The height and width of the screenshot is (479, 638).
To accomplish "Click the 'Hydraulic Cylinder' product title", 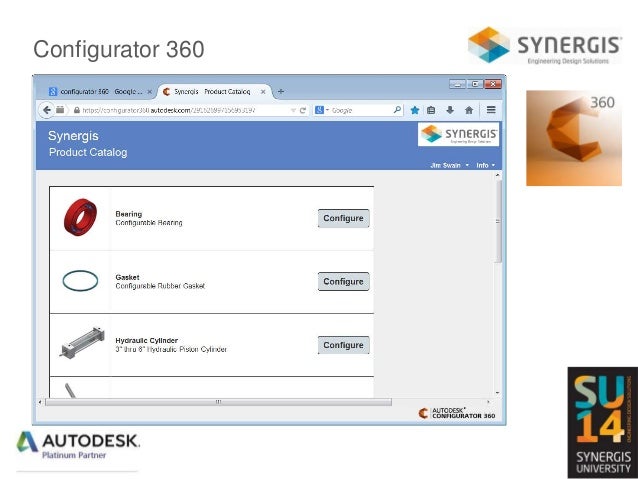I will [x=146, y=340].
